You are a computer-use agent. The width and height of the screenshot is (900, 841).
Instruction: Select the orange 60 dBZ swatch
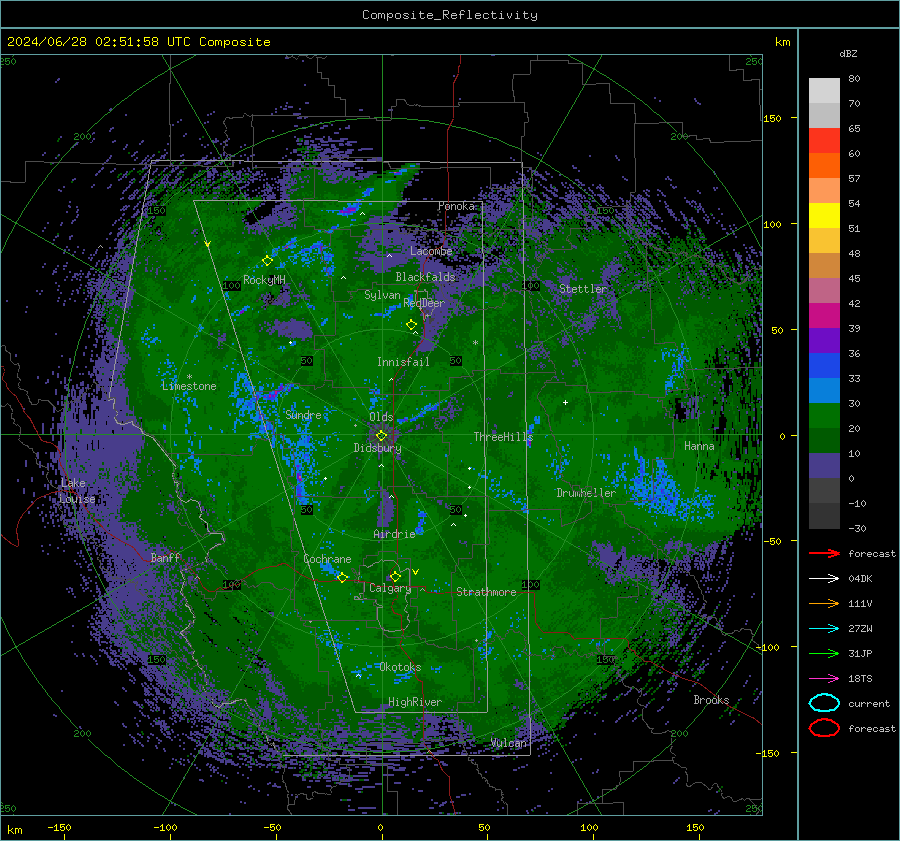(824, 165)
